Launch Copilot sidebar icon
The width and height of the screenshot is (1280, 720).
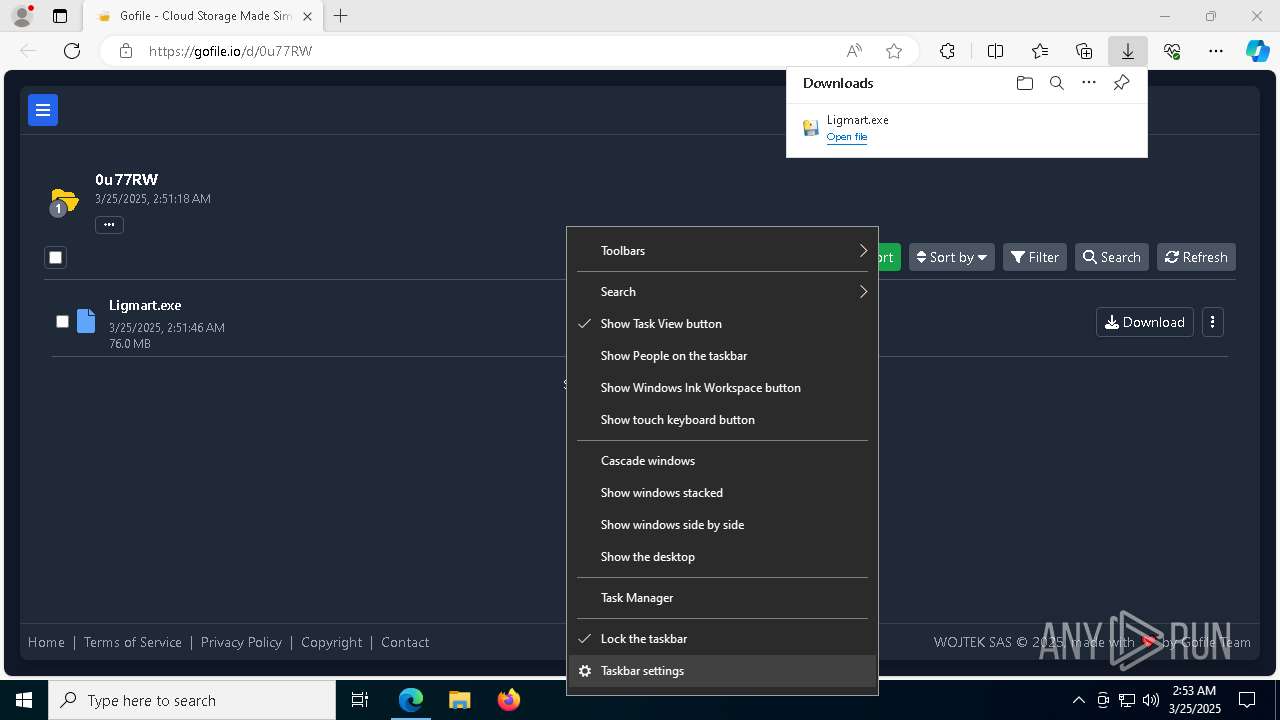1258,51
